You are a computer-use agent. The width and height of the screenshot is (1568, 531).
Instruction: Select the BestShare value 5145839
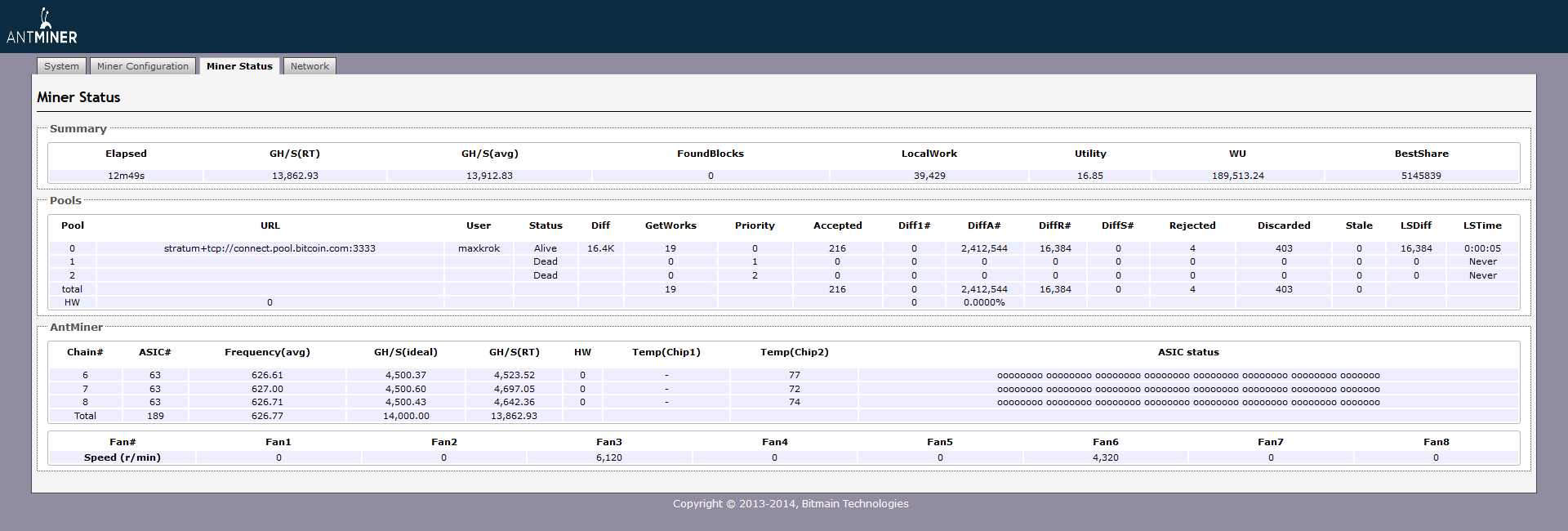pos(1422,176)
